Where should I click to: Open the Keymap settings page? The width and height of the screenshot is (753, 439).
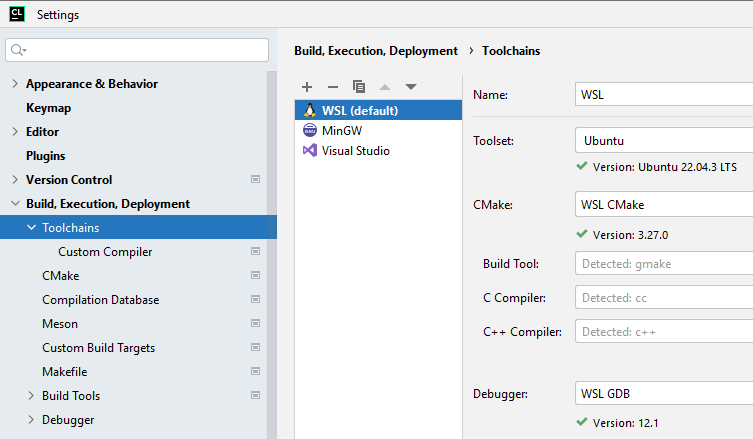(x=48, y=108)
